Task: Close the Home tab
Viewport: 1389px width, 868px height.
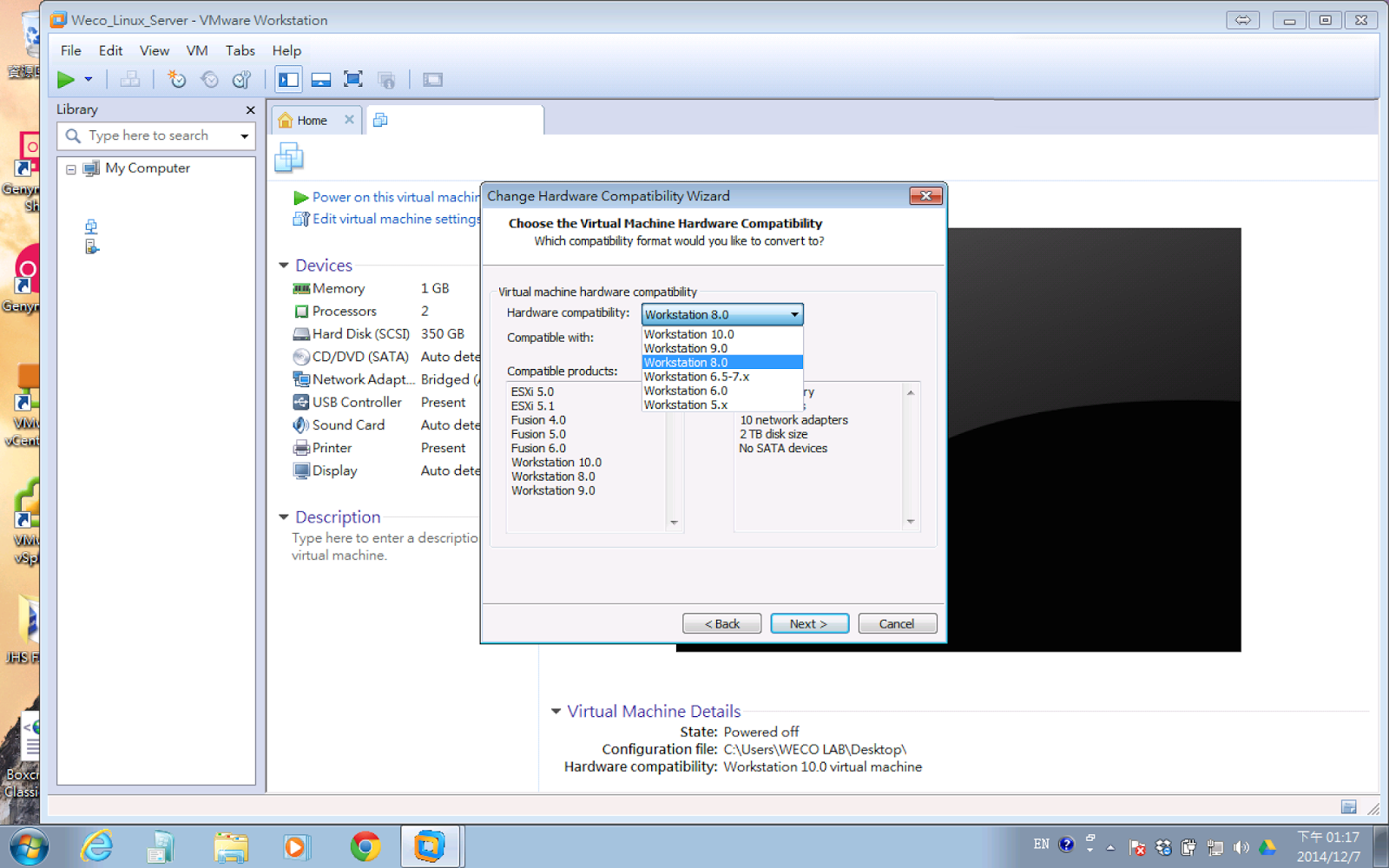Action: (349, 120)
